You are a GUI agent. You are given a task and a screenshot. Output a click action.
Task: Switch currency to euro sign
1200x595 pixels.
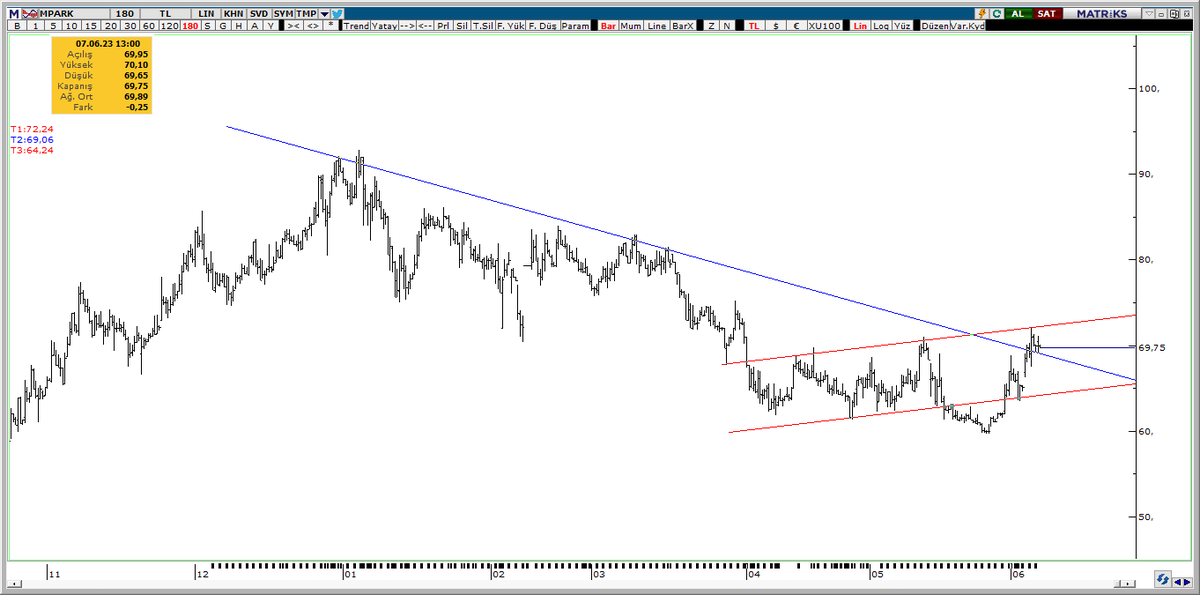pyautogui.click(x=797, y=26)
